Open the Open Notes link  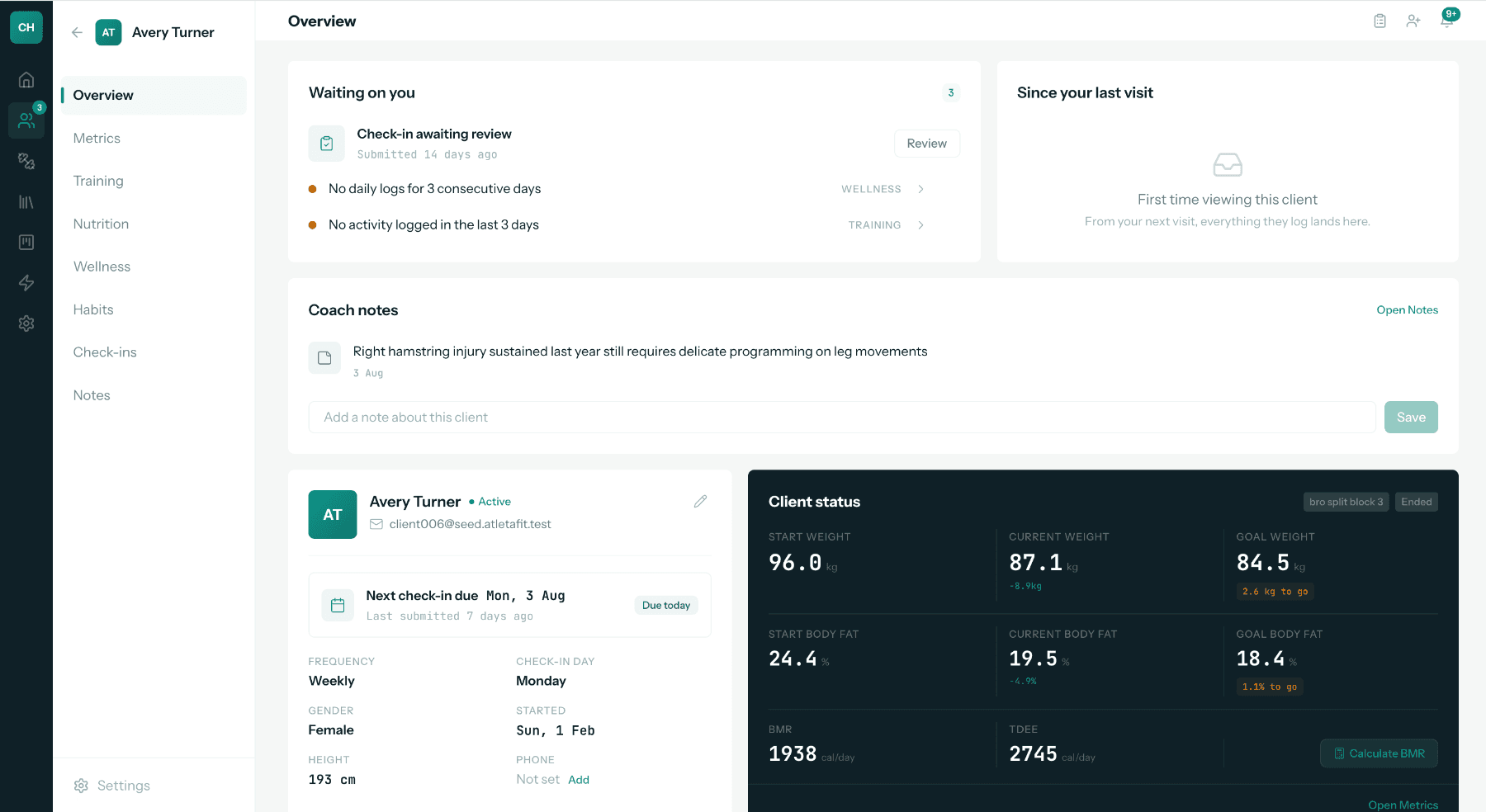point(1407,310)
